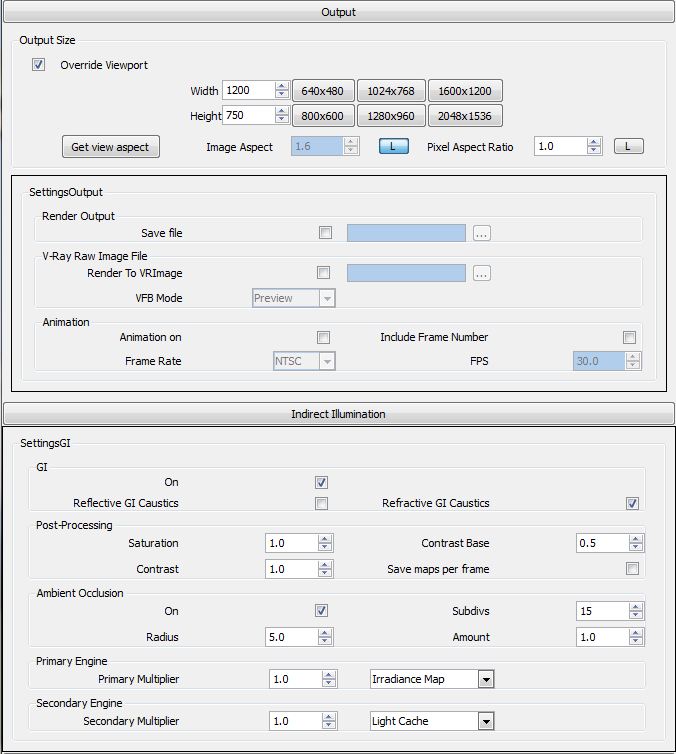Enable Reflective GI Caustics checkbox

pyautogui.click(x=322, y=503)
